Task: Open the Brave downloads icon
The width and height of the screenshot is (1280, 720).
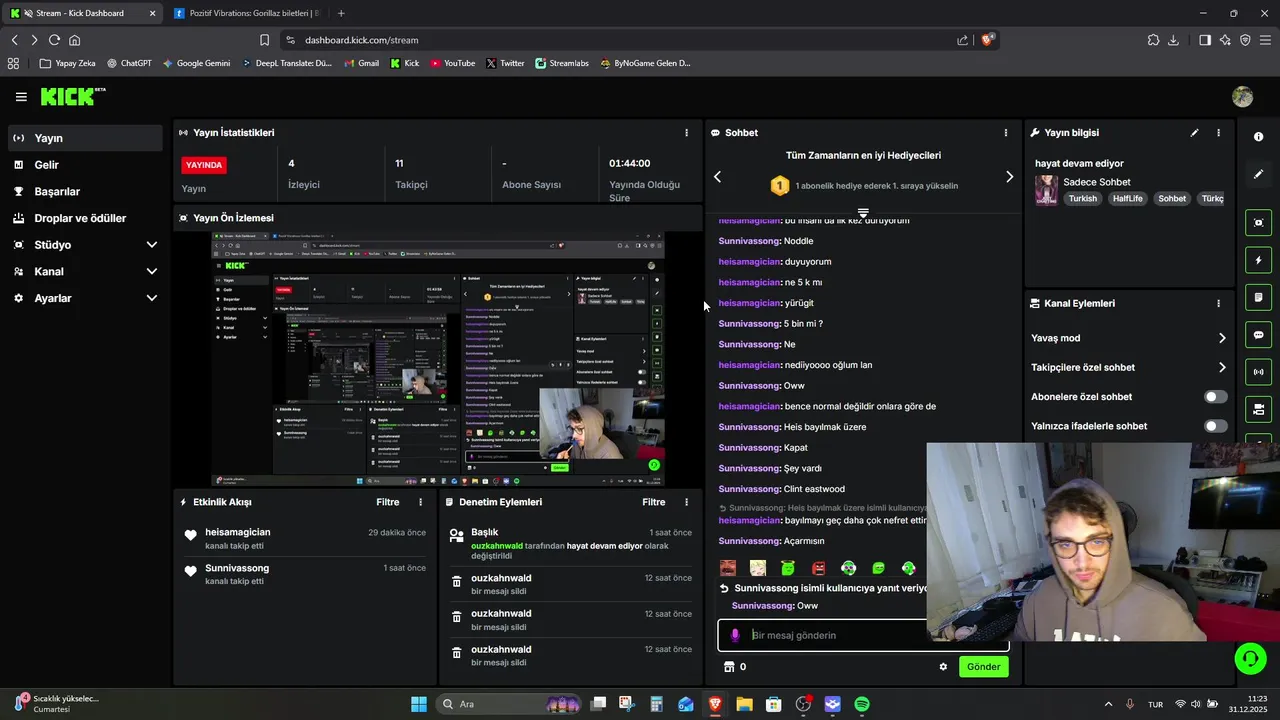Action: 1174,40
